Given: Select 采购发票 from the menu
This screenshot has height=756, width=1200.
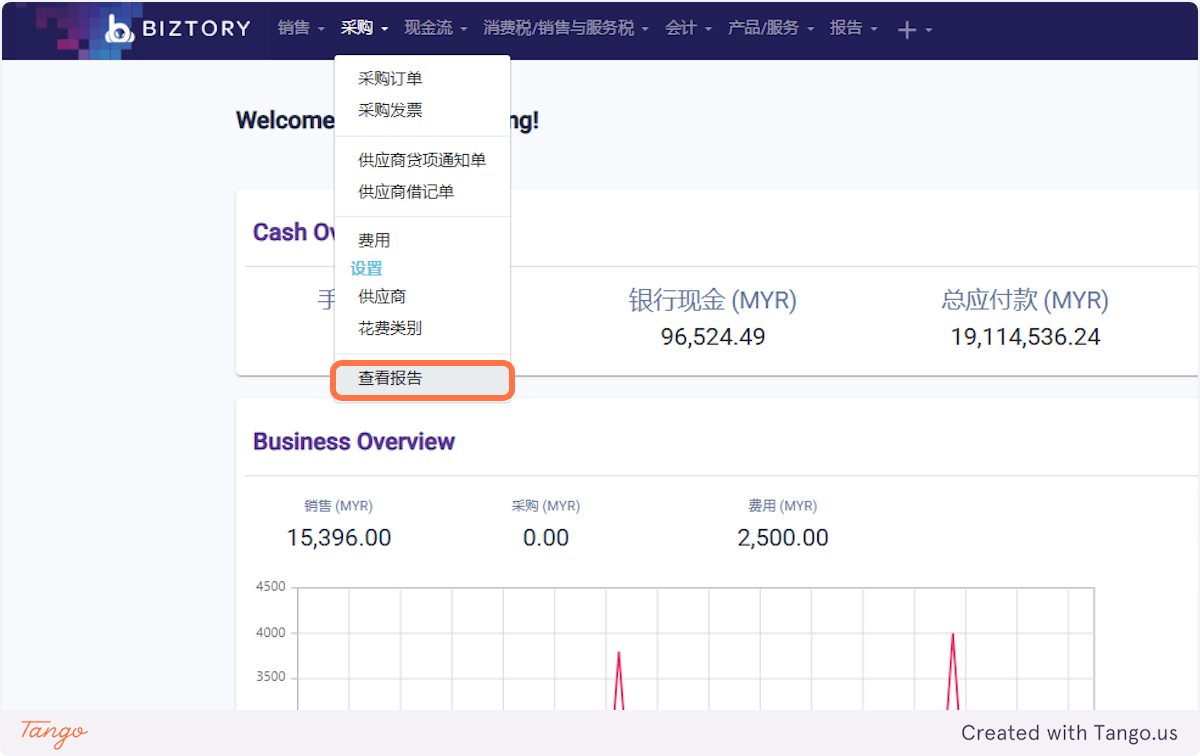Looking at the screenshot, I should pyautogui.click(x=422, y=111).
